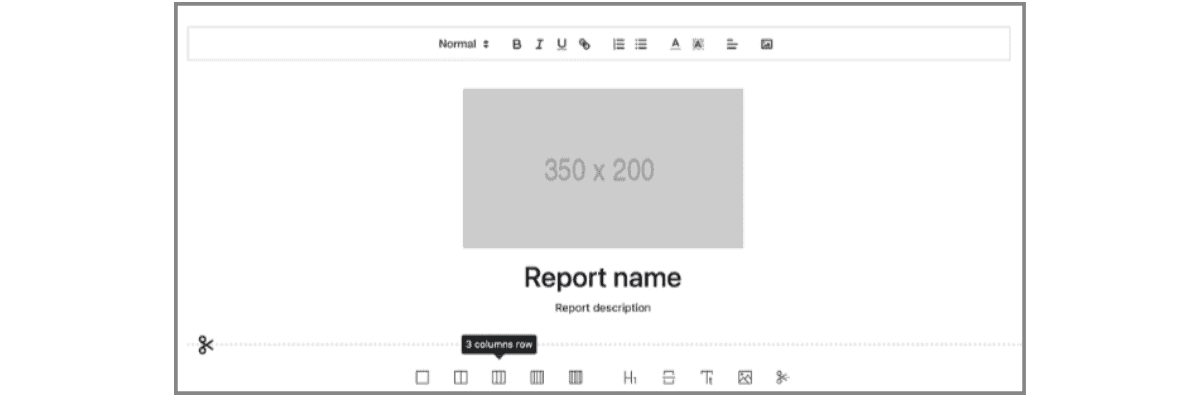Insert a text block
This screenshot has width=1200, height=398.
pos(707,377)
